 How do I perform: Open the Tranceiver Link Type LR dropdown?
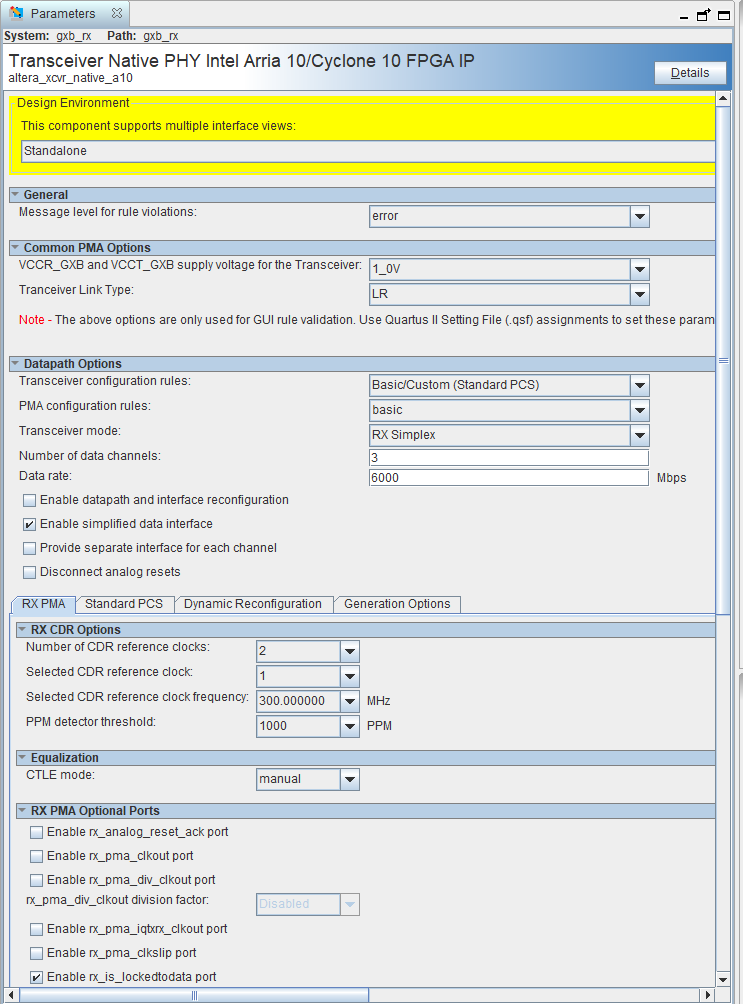tap(639, 295)
